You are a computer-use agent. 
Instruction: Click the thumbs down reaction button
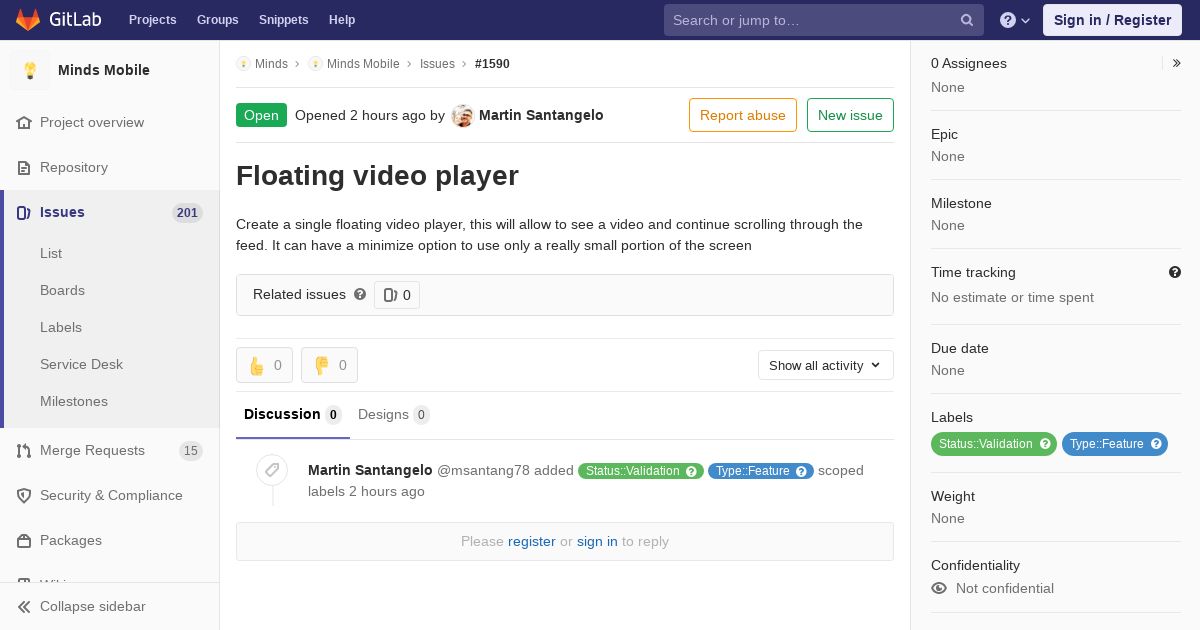[x=329, y=365]
